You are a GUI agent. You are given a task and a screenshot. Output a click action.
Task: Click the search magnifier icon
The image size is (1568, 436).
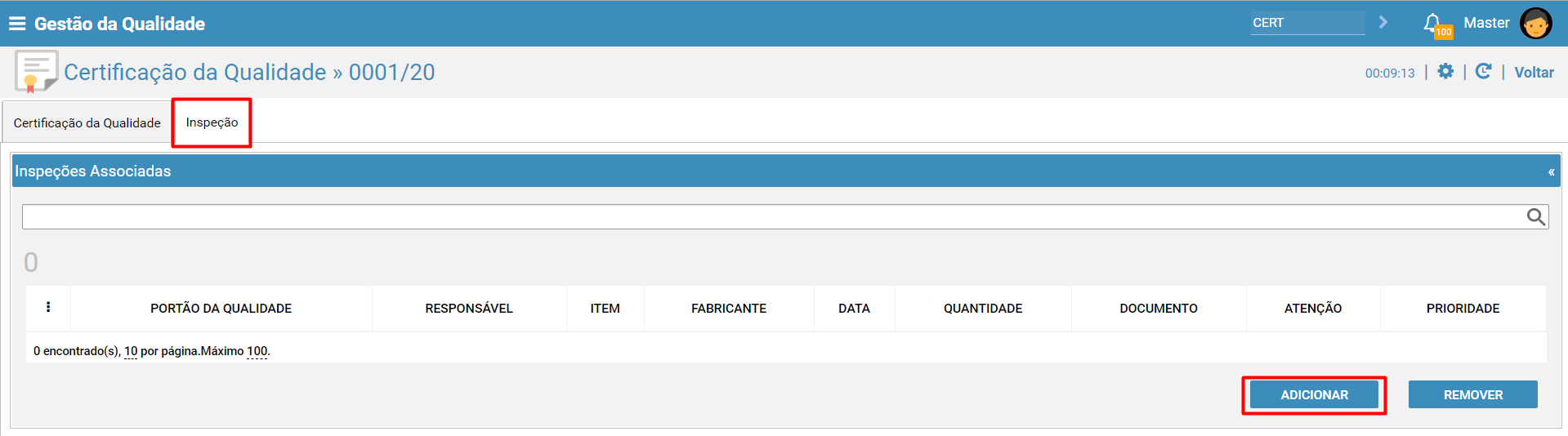1536,216
